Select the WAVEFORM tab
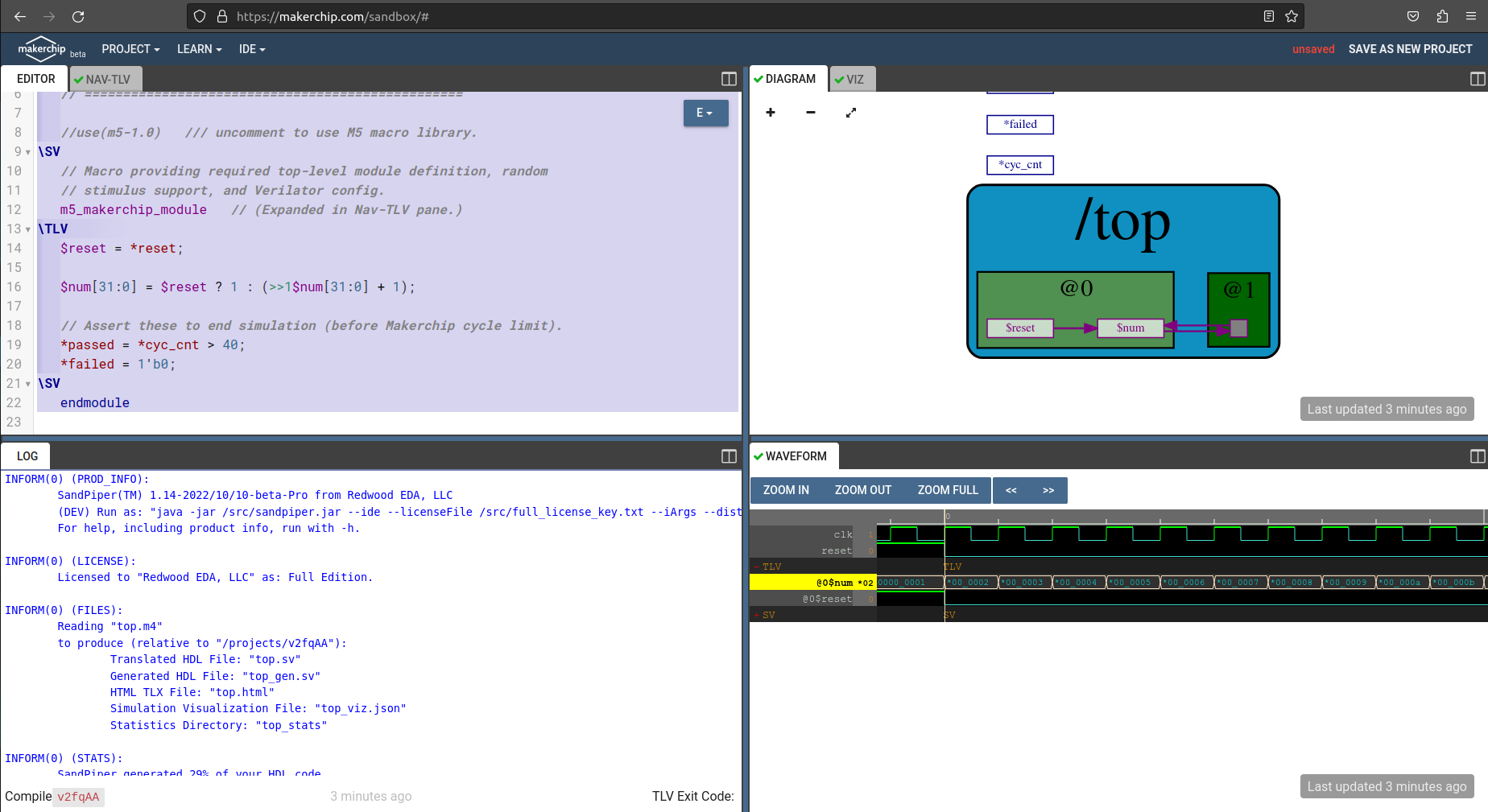 coord(795,456)
